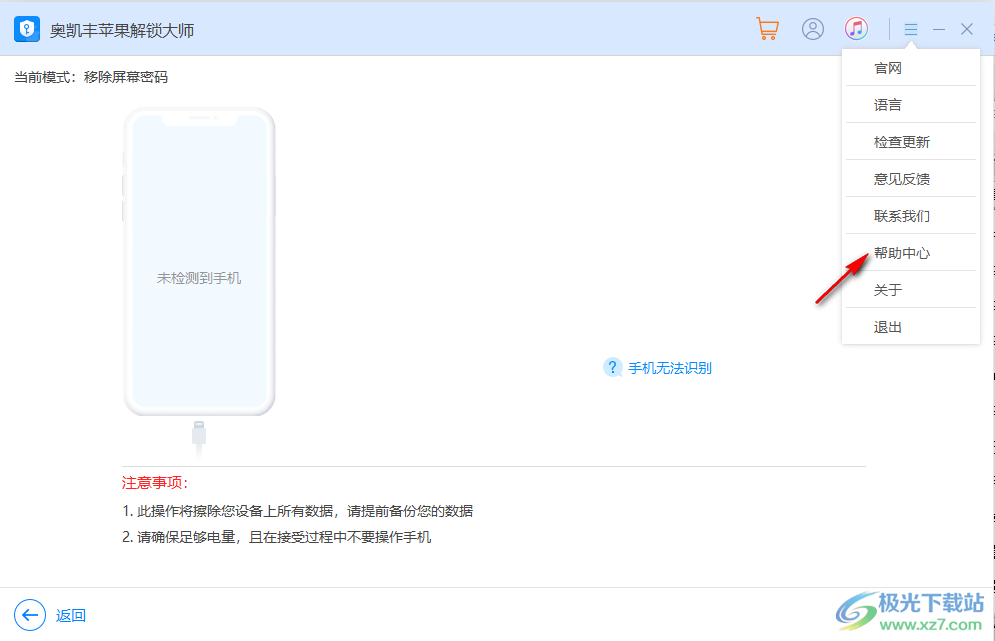Select 官网 from the menu

point(911,68)
